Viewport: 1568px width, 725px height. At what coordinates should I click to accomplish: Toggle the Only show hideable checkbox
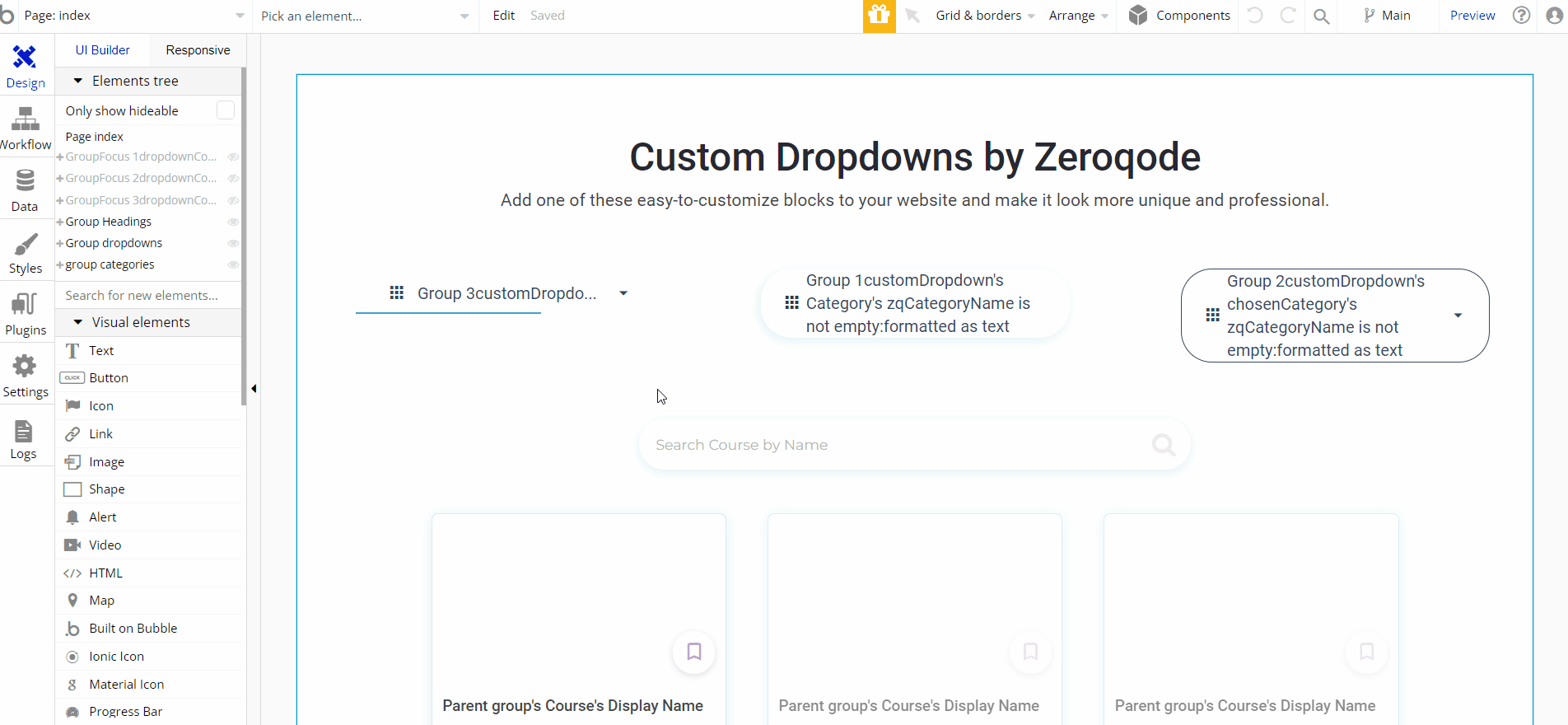pos(226,110)
